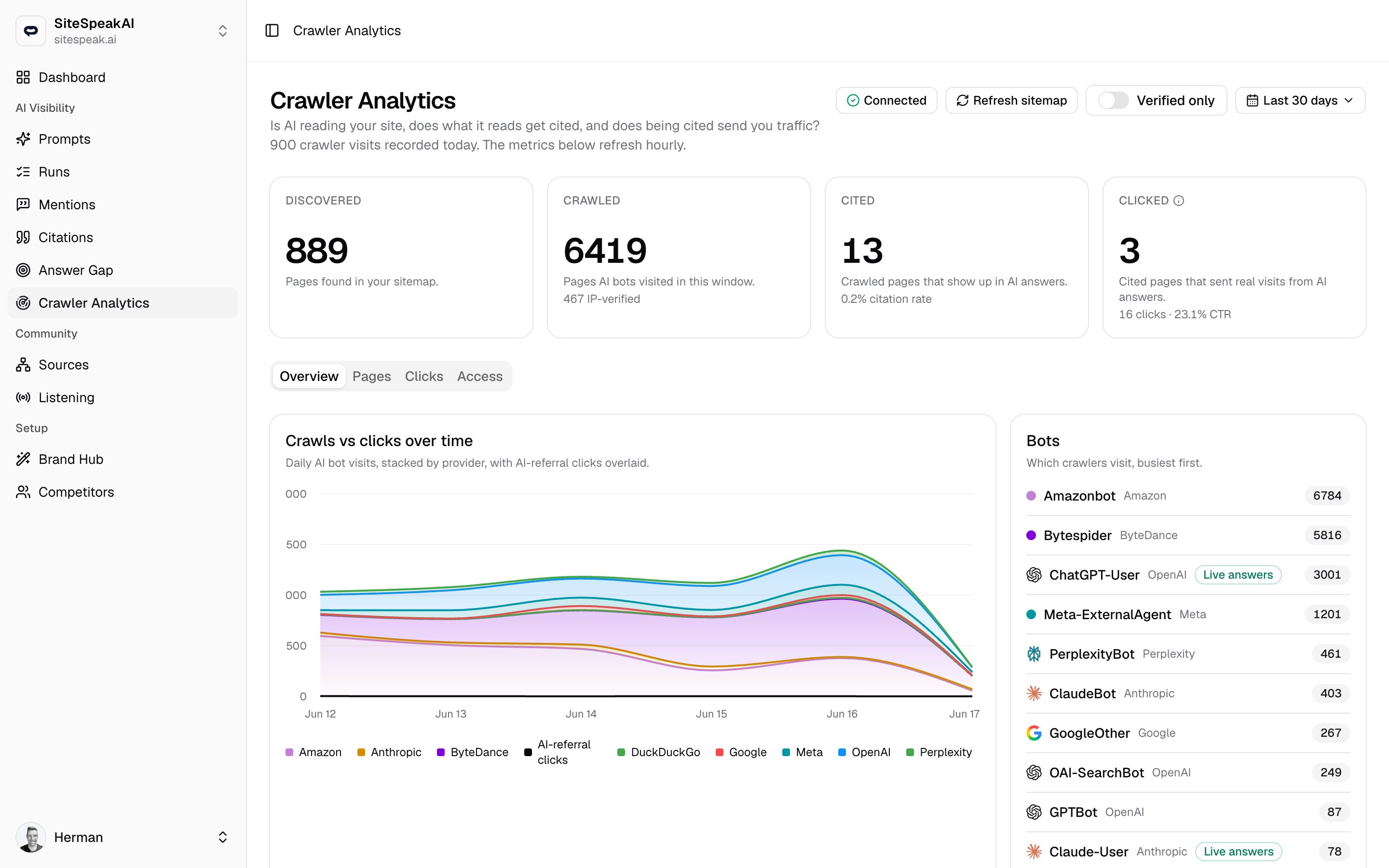Click the OpenAI icon beside ChatGPT-User
This screenshot has height=868, width=1389.
(1034, 575)
